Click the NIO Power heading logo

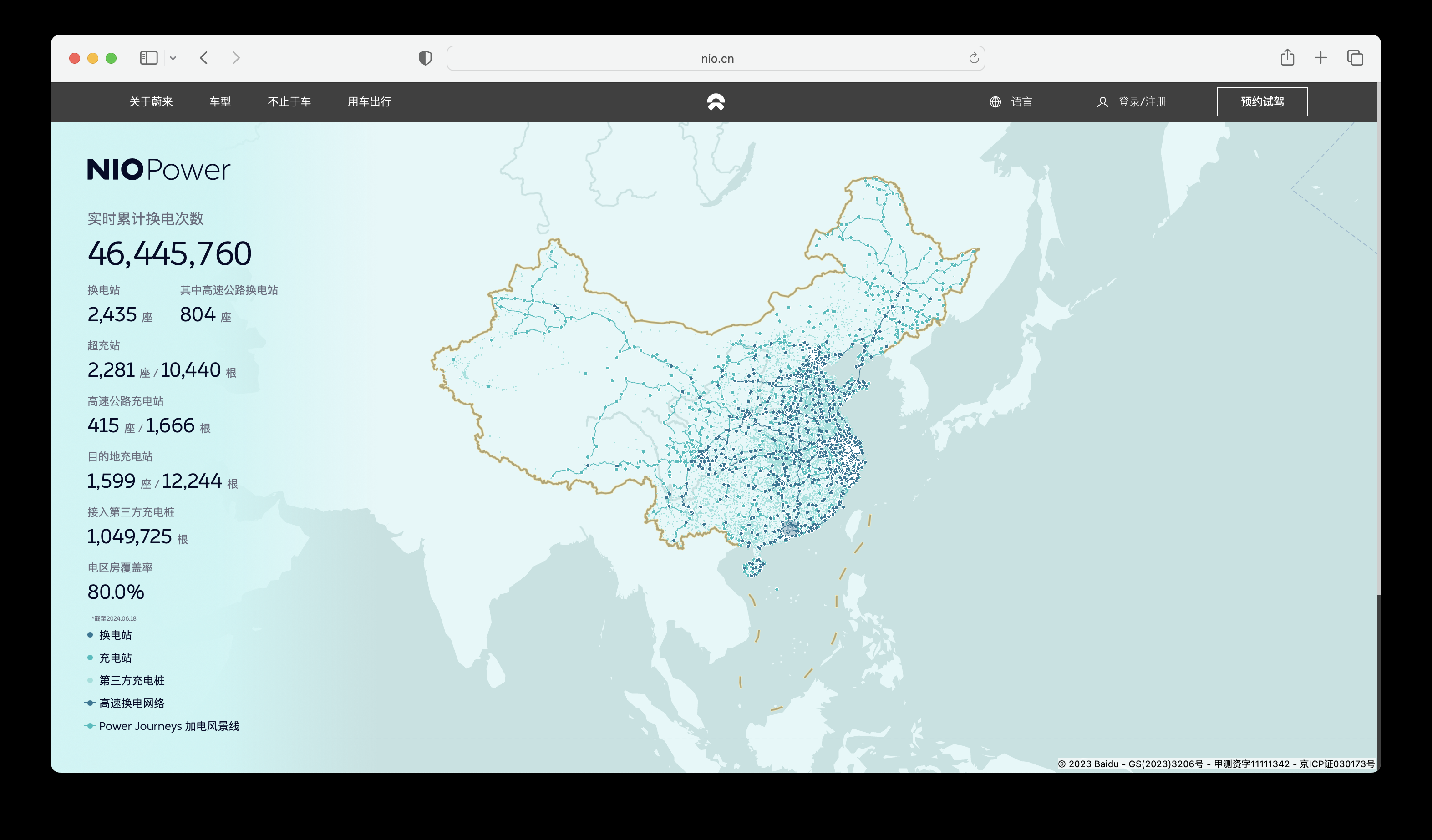158,170
